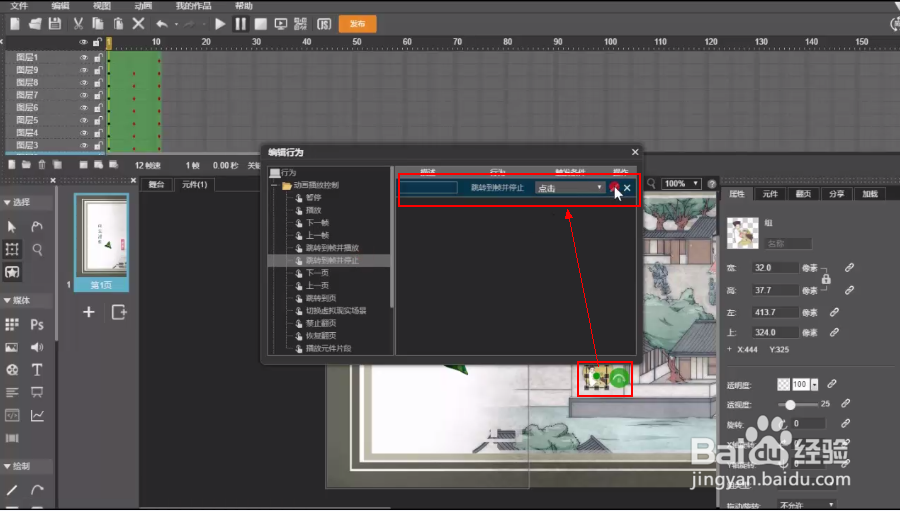Open the 不允许 dropdown
This screenshot has width=900, height=511.
coord(806,505)
